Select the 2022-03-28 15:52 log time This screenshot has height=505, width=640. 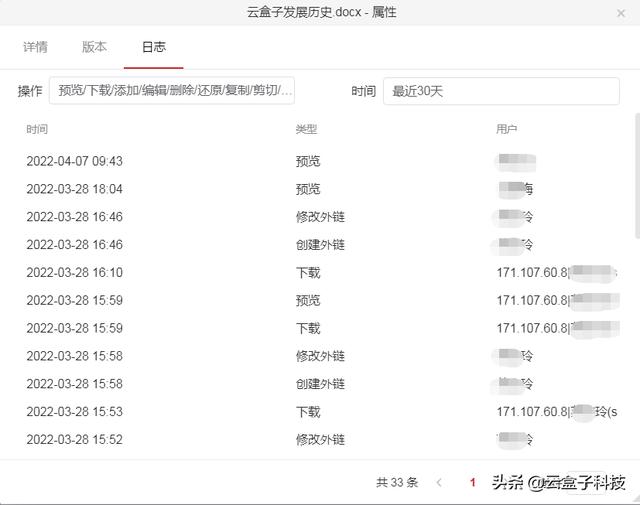[75, 439]
